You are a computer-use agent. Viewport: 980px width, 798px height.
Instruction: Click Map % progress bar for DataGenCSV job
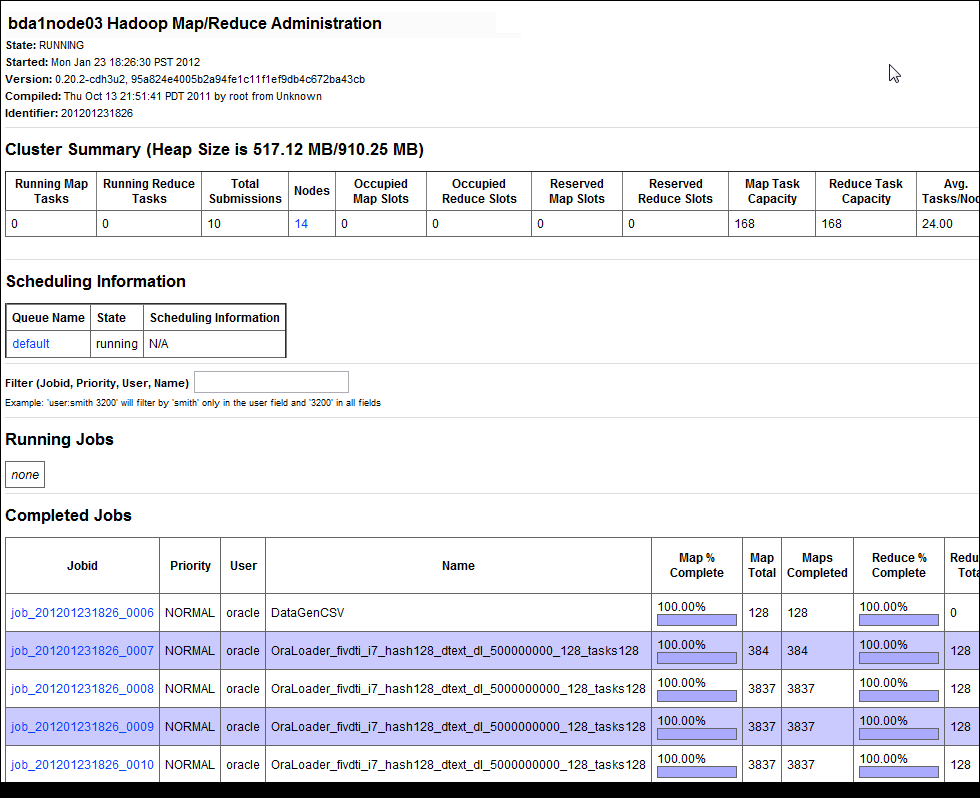coord(696,620)
